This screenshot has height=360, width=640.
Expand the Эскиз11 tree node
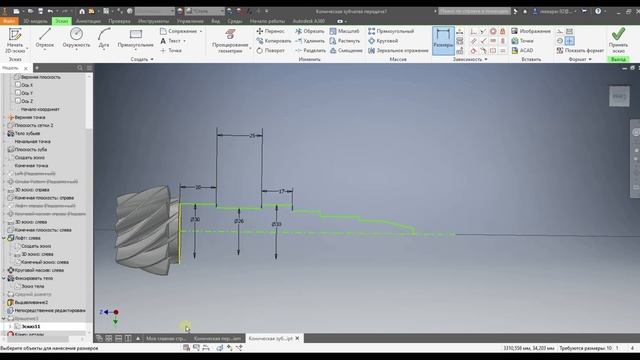pyautogui.click(x=10, y=327)
